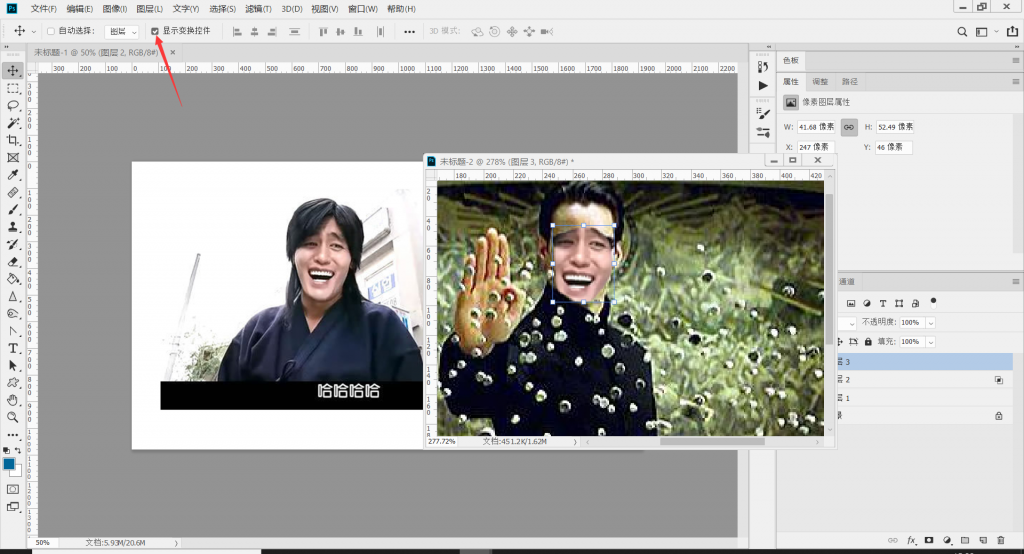Switch the layer filtering on or off

click(933, 301)
